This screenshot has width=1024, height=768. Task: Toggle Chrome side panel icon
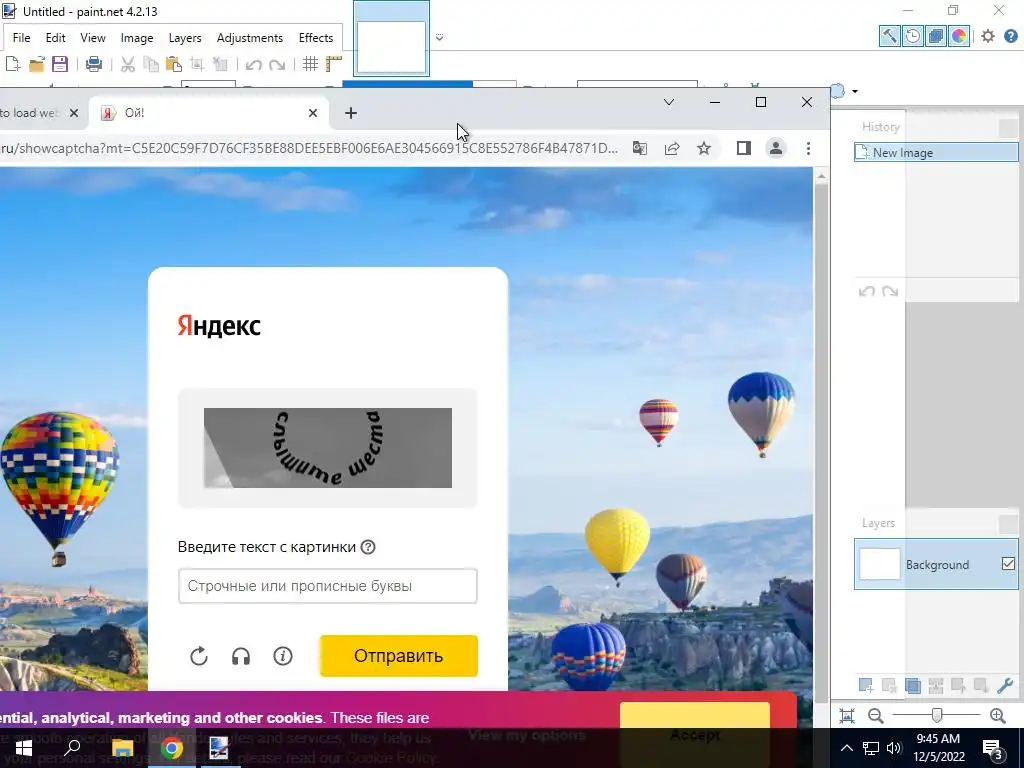pyautogui.click(x=744, y=148)
